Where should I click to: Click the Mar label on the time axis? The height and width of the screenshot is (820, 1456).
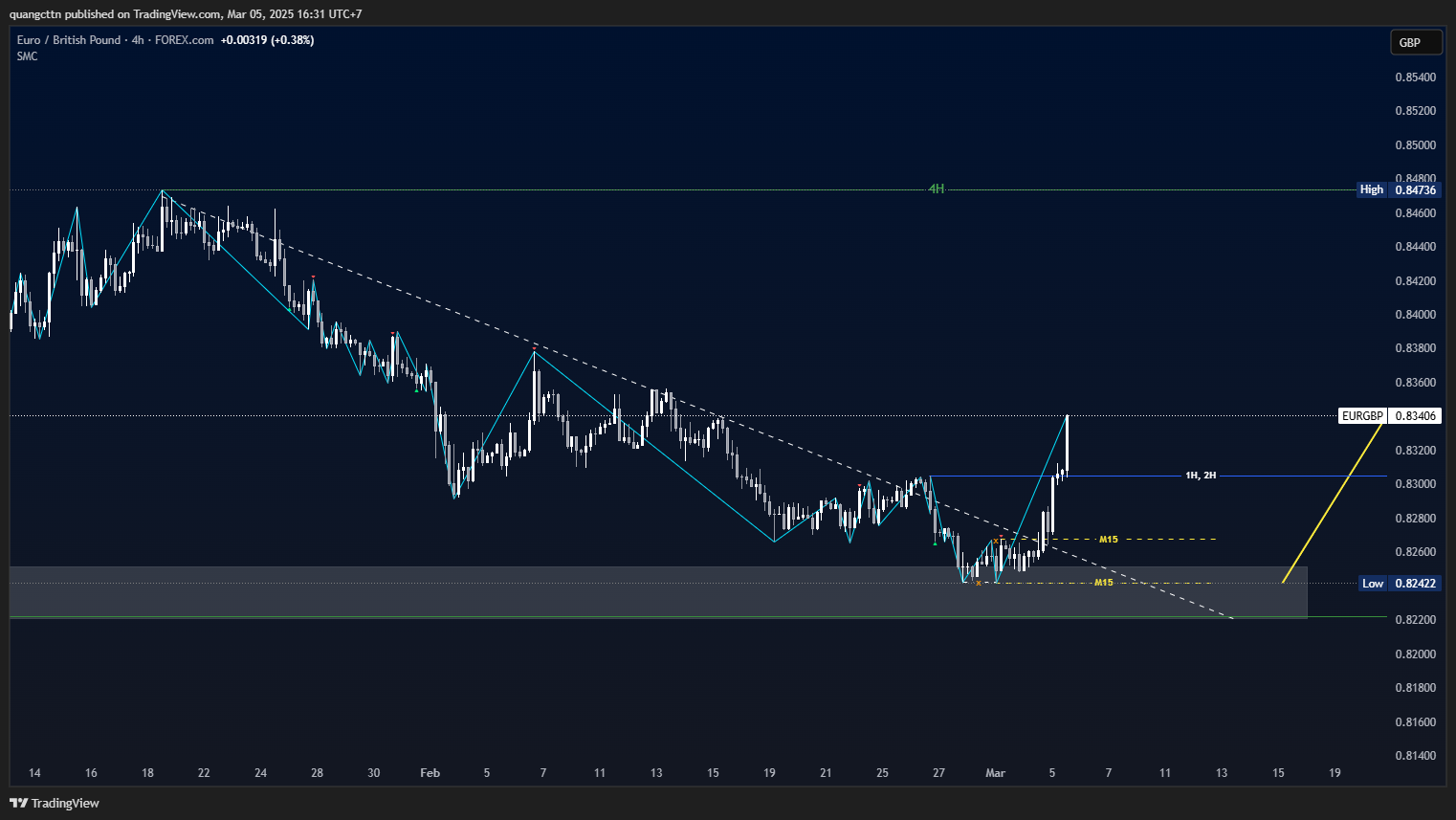click(x=996, y=773)
